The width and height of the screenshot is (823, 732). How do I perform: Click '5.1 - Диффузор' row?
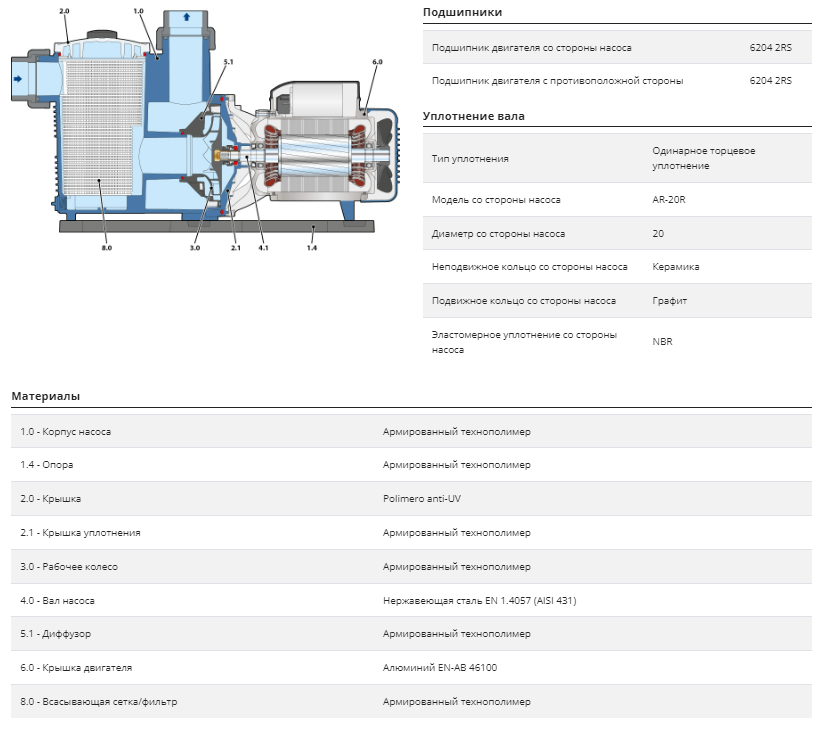(412, 634)
